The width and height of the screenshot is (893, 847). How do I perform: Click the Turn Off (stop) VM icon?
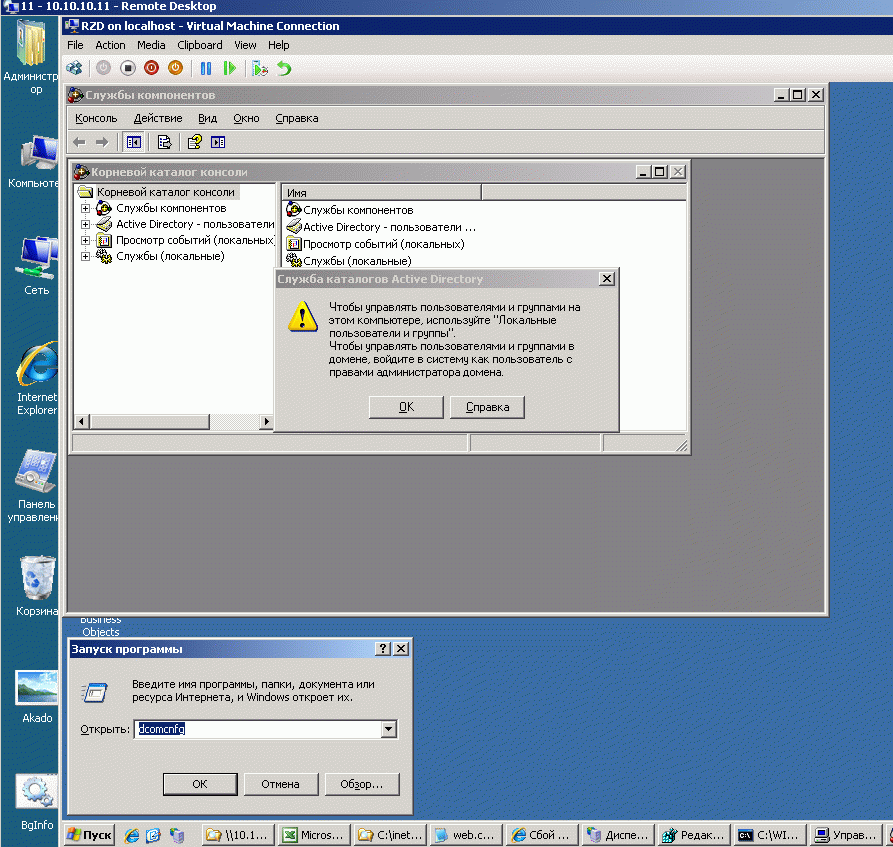128,68
